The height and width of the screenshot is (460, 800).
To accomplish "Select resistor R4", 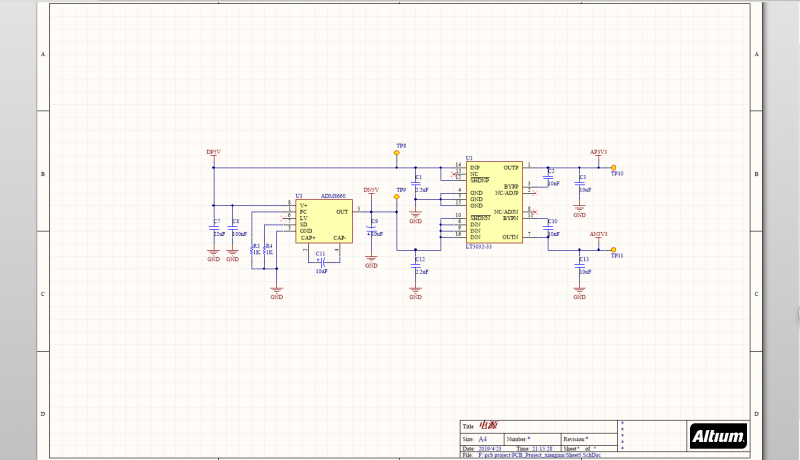I will (264, 249).
